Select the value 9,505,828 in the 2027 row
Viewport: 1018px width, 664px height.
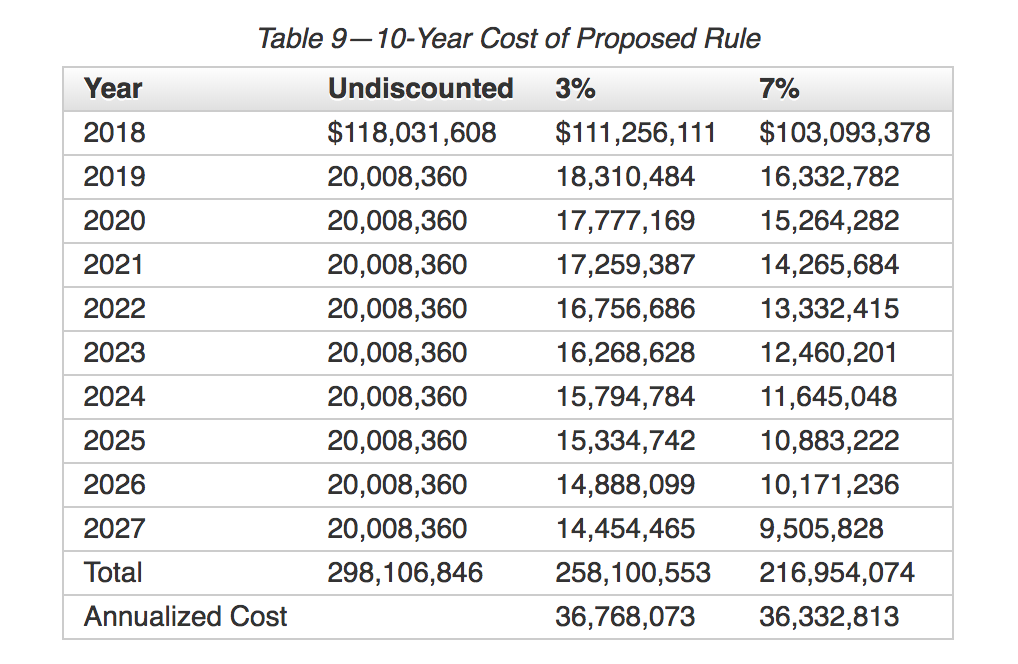(821, 529)
